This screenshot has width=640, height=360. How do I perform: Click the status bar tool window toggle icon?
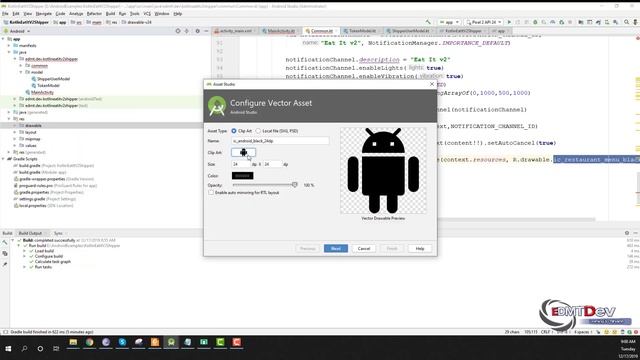(5, 332)
